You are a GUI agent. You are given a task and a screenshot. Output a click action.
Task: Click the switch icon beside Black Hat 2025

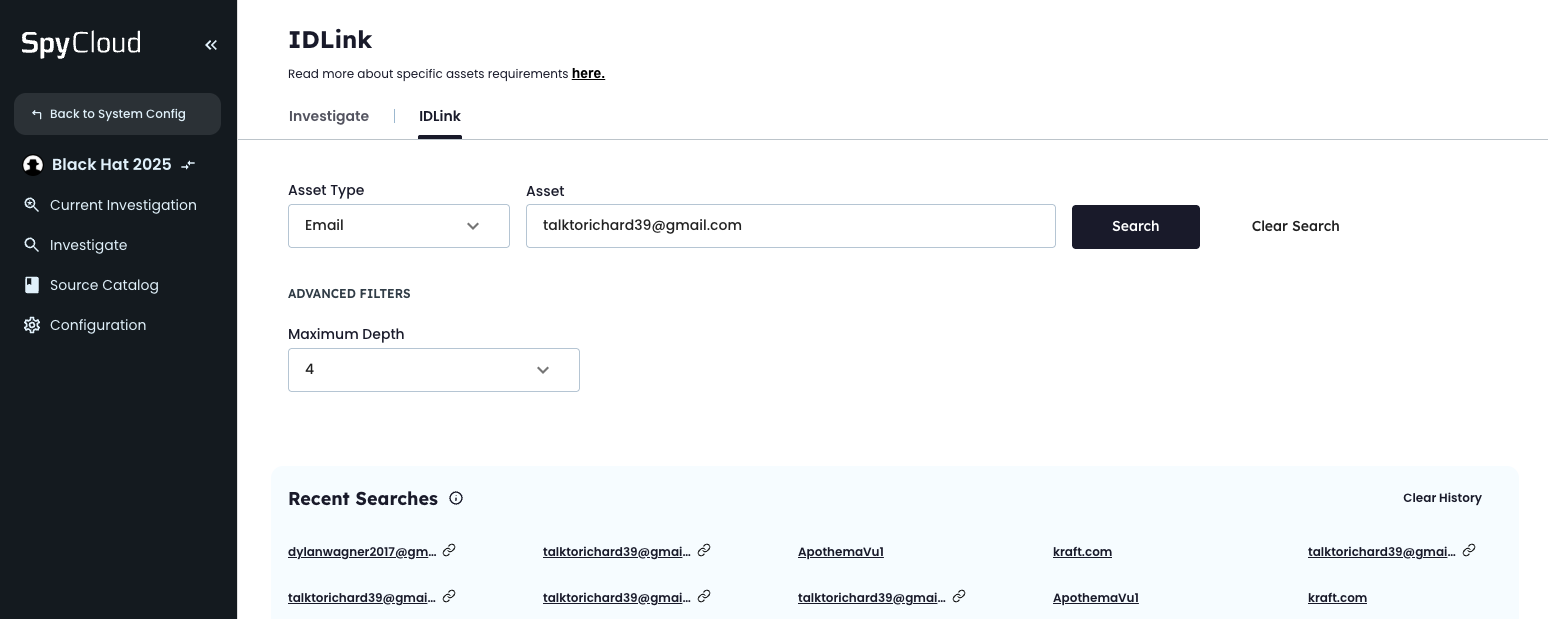[x=188, y=165]
